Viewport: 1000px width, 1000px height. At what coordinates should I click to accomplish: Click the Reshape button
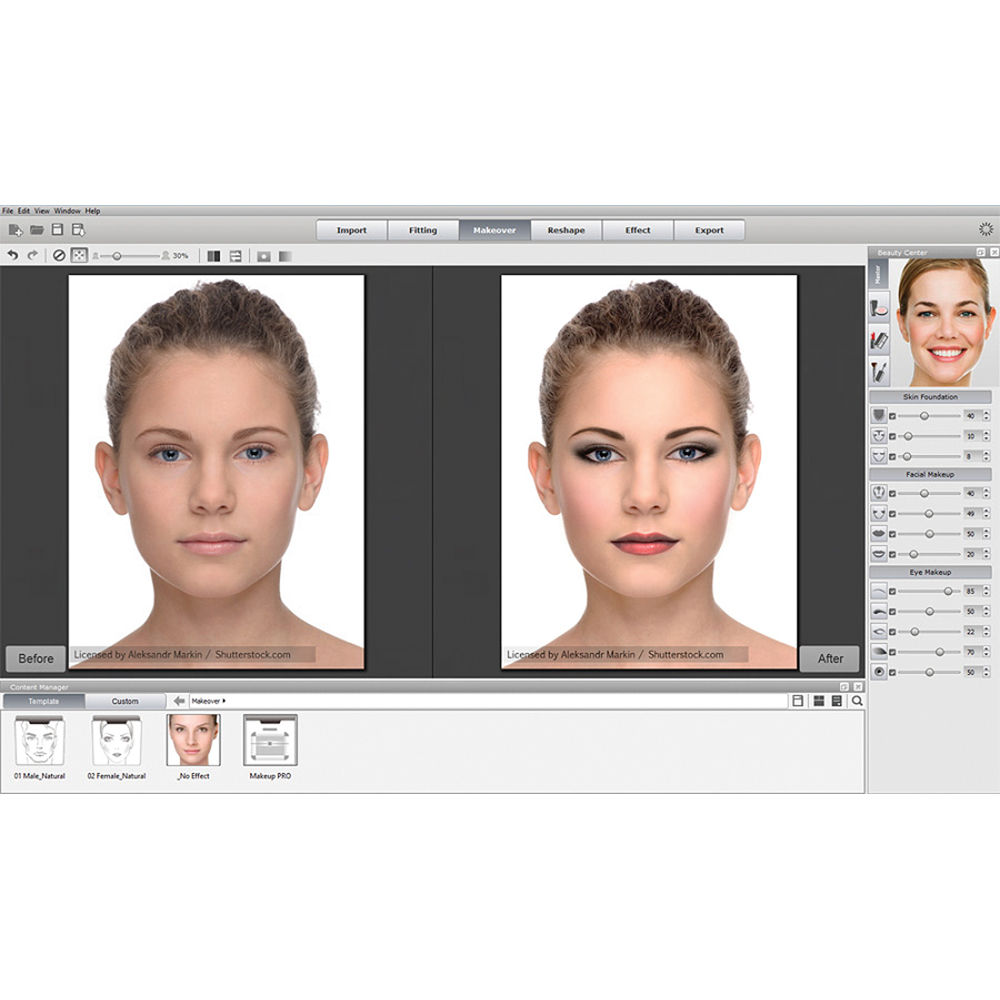pos(566,229)
